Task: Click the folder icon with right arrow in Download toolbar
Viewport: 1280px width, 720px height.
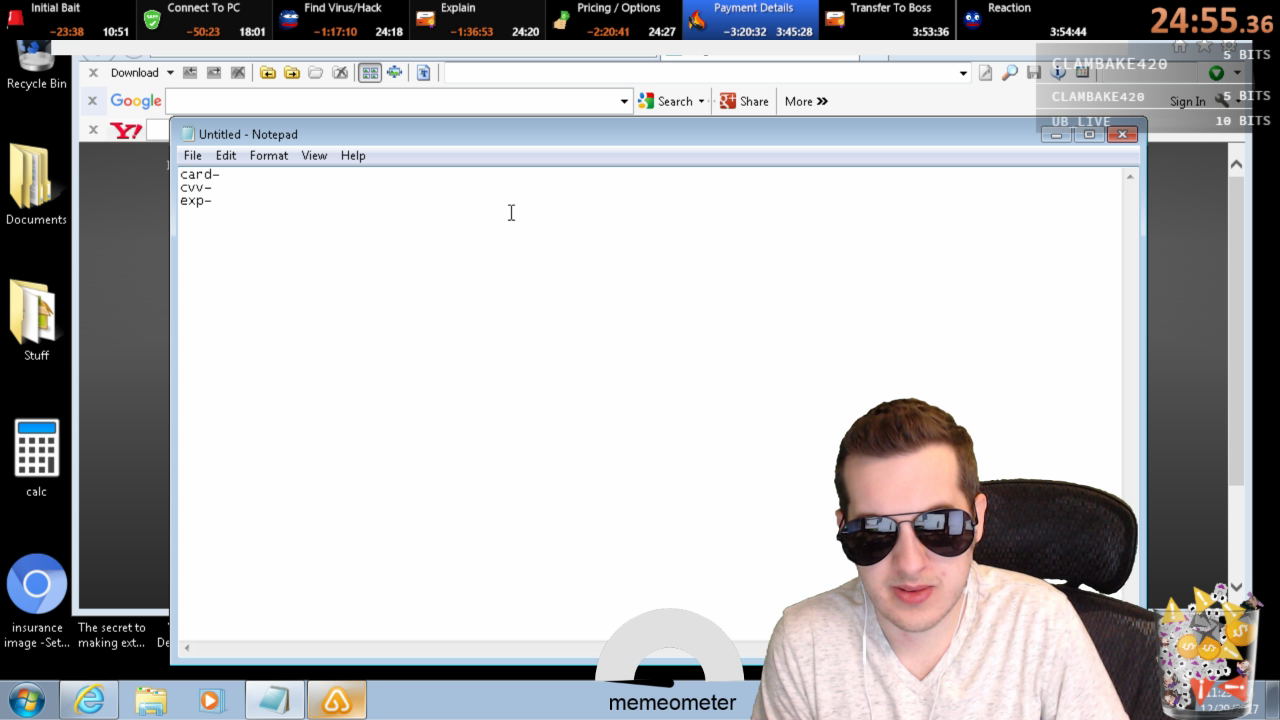Action: [x=291, y=73]
